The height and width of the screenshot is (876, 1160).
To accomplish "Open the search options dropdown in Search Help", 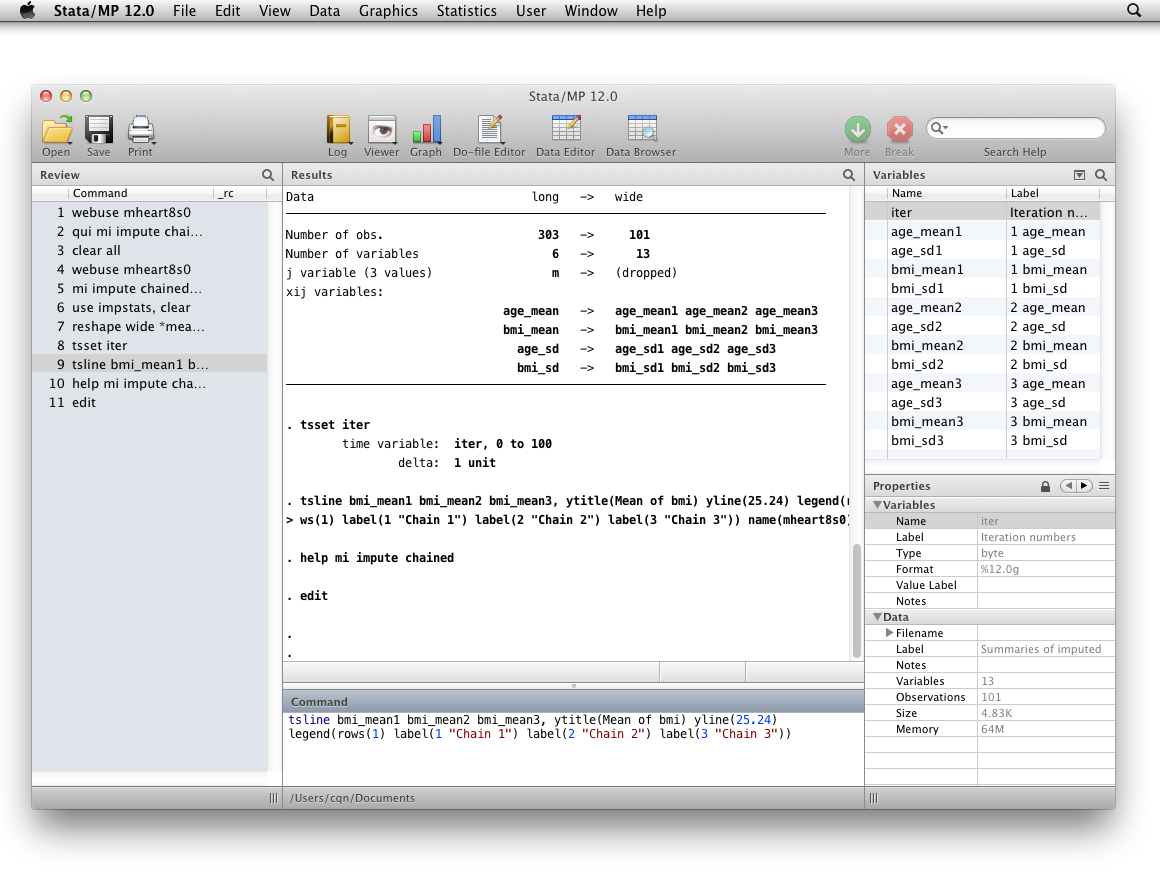I will coord(940,128).
